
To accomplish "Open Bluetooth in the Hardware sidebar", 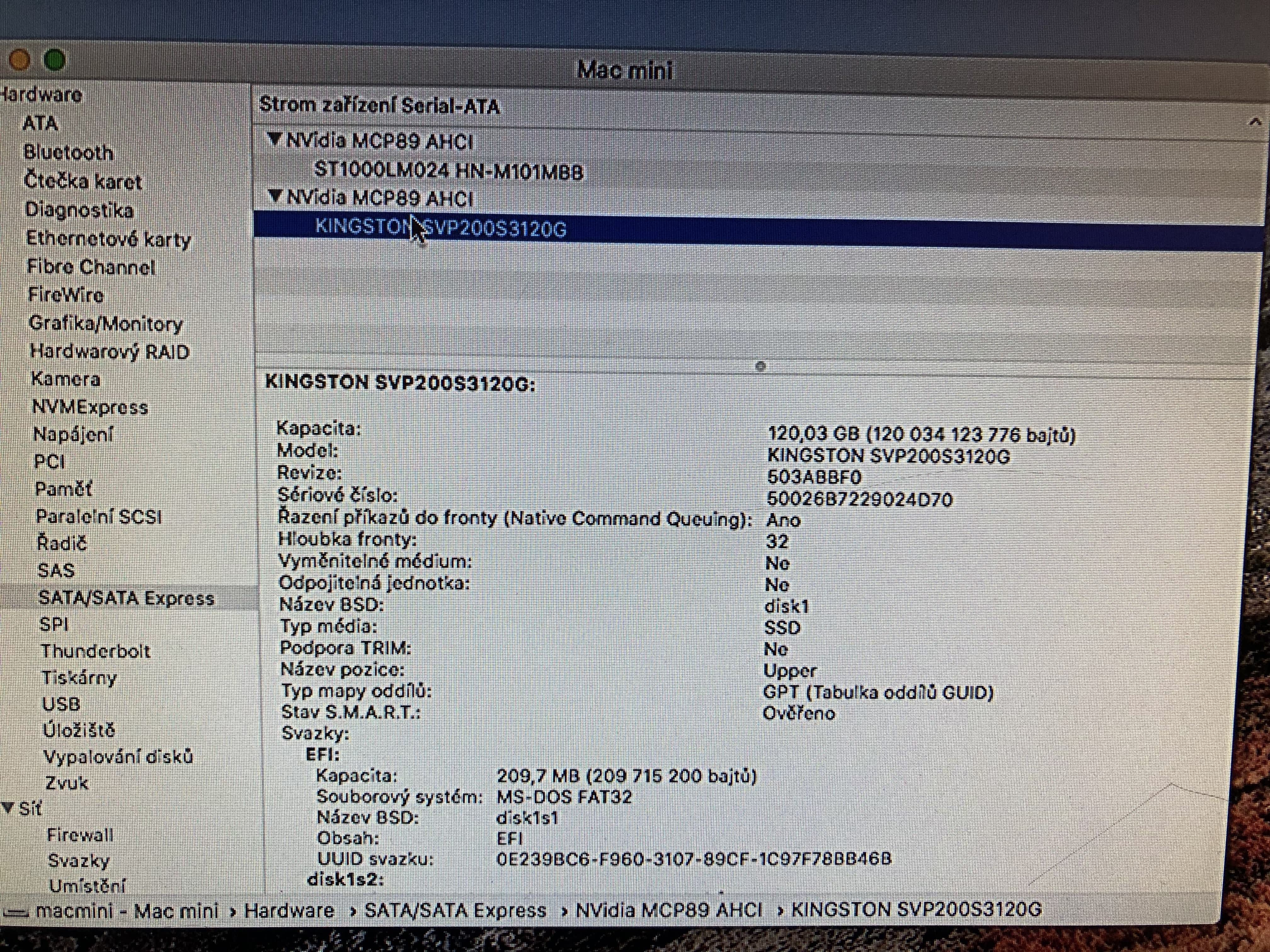I will pos(68,153).
